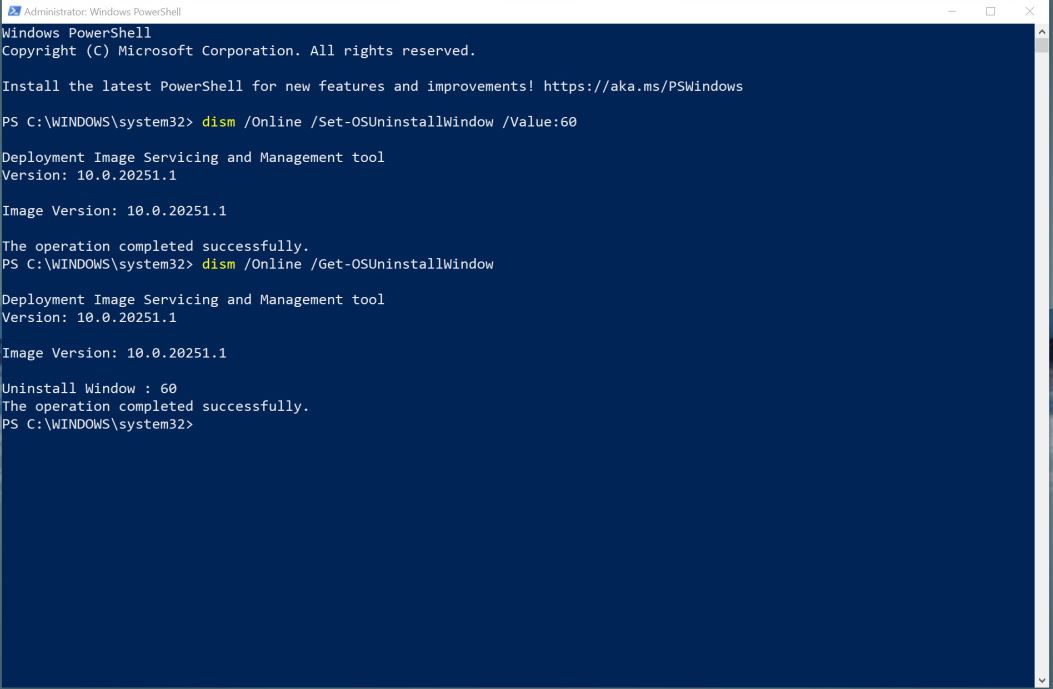The width and height of the screenshot is (1053, 689).
Task: Click the last empty PS prompt line
Action: pos(97,424)
